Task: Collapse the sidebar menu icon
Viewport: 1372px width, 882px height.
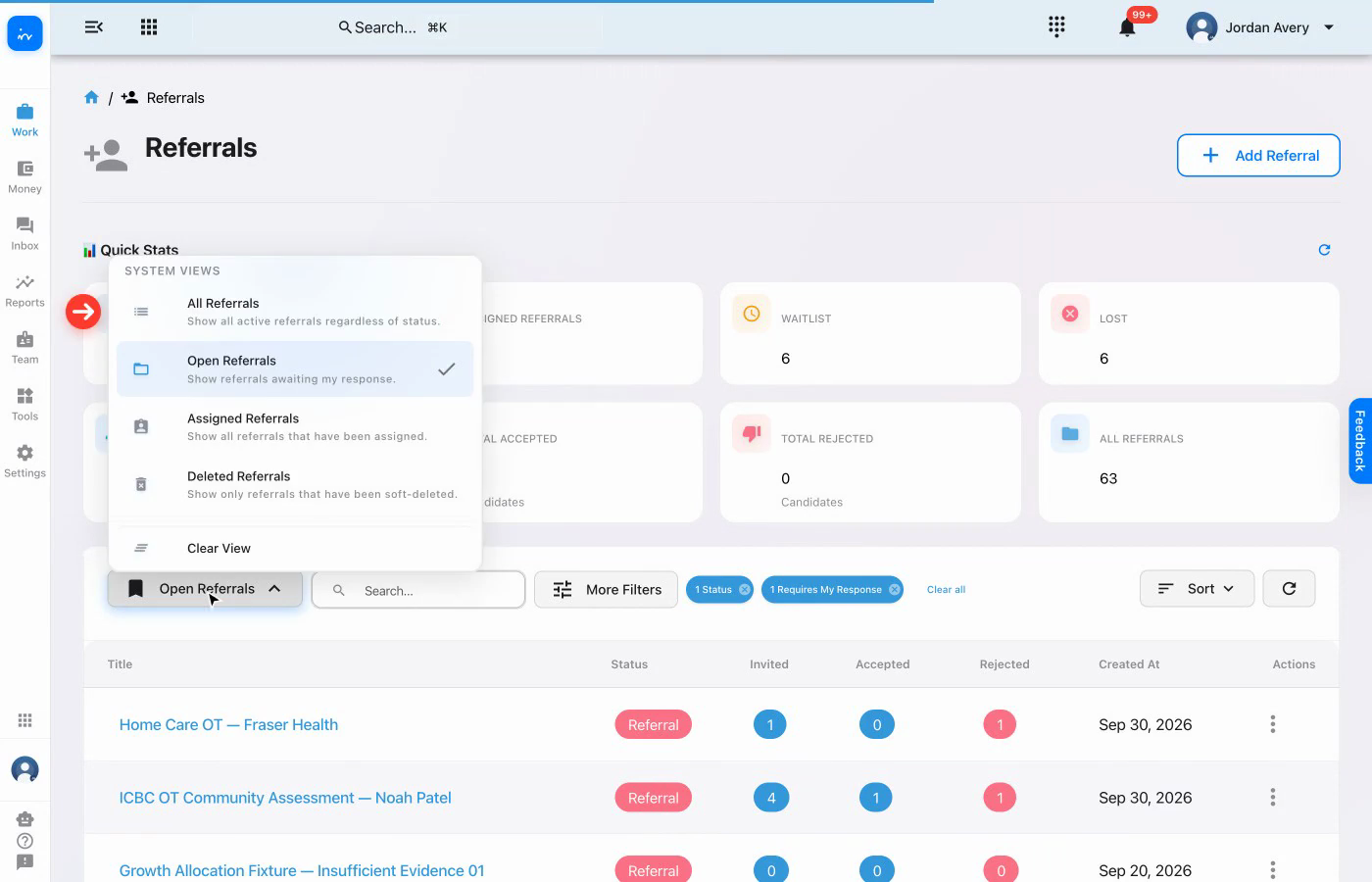Action: click(x=94, y=27)
